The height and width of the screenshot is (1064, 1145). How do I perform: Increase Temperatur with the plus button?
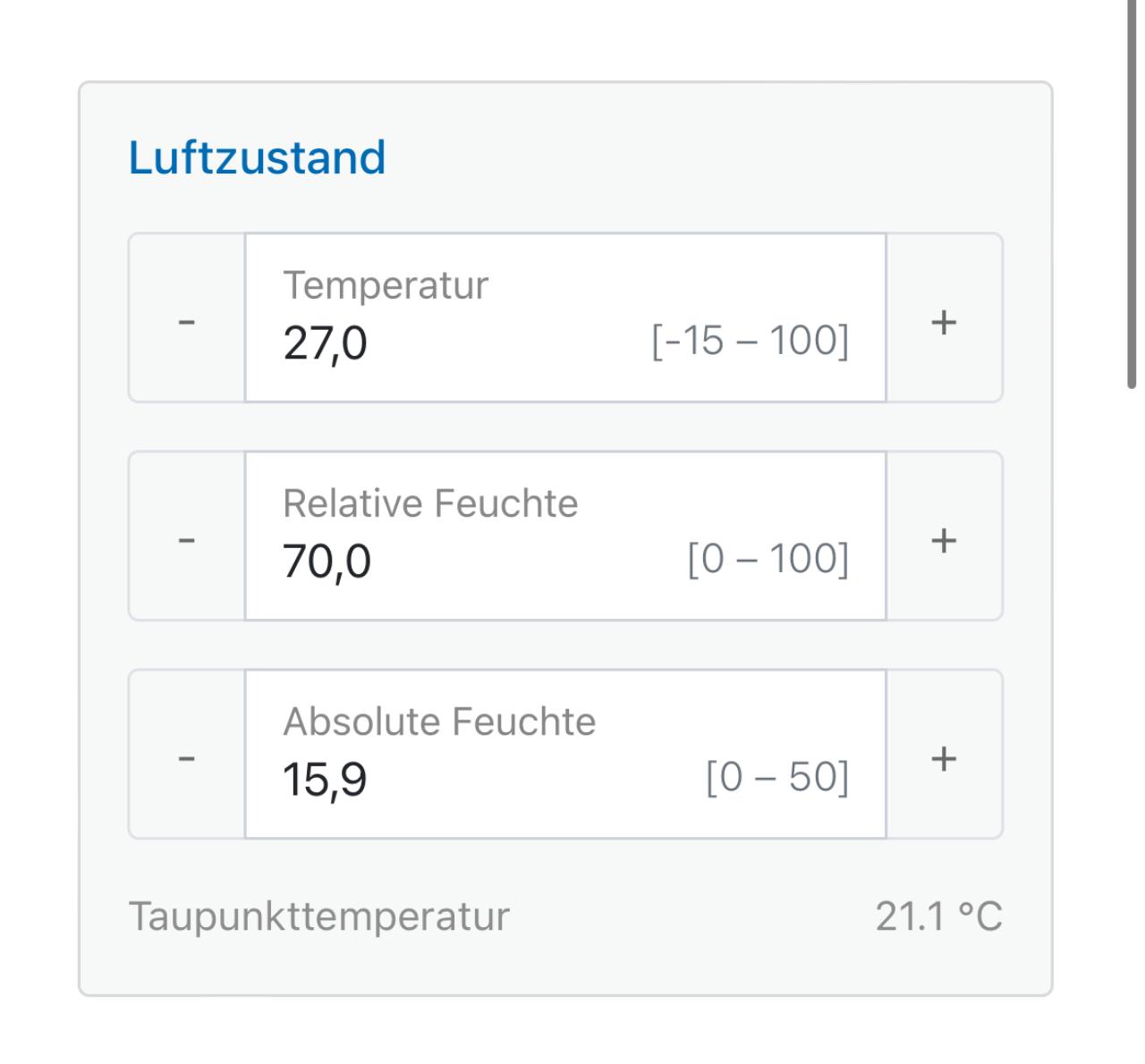pos(944,319)
